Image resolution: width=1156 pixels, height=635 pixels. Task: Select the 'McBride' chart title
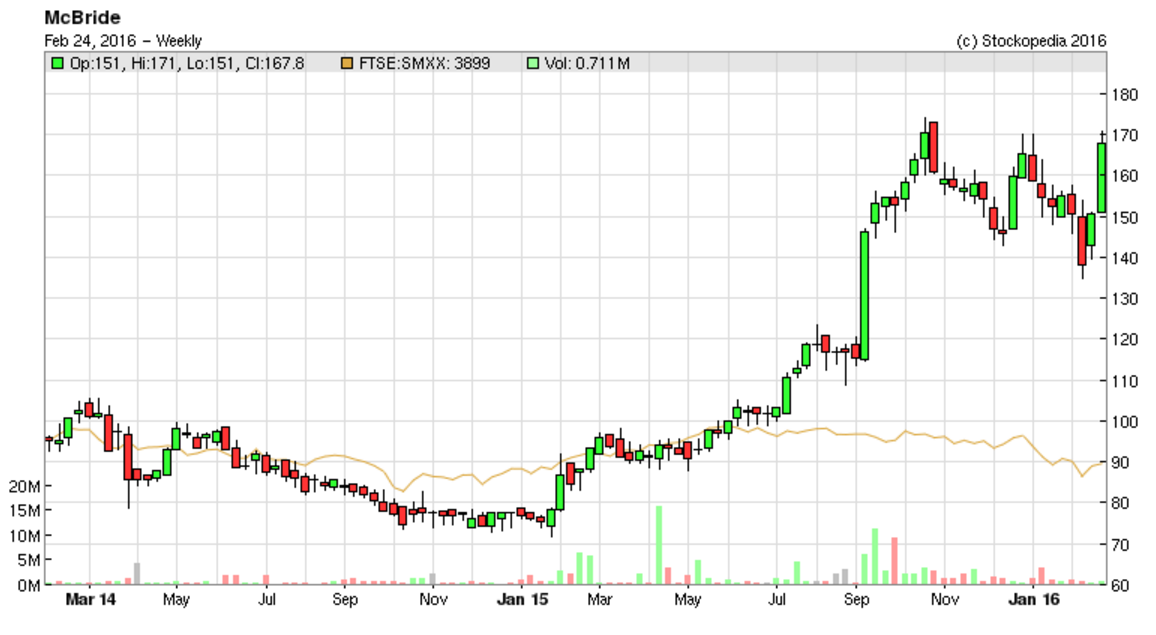point(83,17)
